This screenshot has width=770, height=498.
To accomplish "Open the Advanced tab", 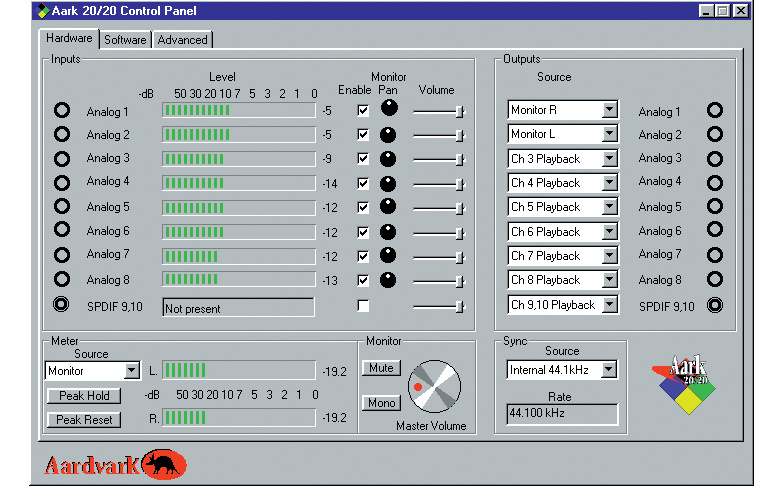I will 183,40.
